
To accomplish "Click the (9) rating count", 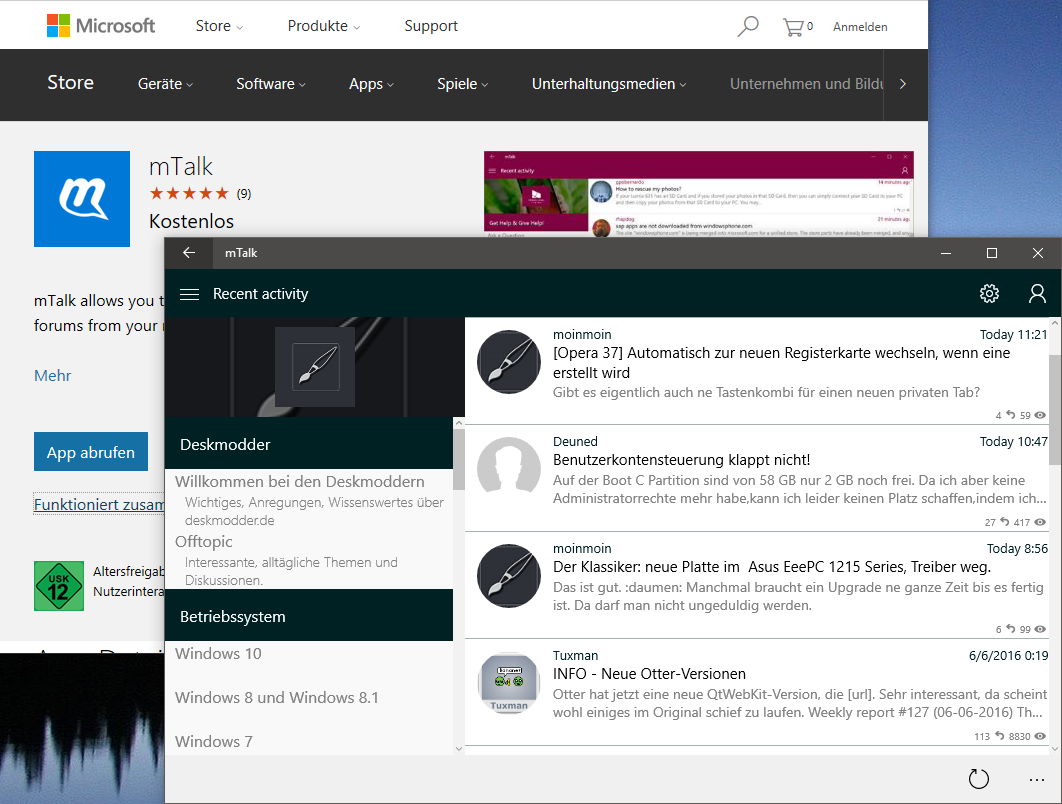I will [x=244, y=194].
